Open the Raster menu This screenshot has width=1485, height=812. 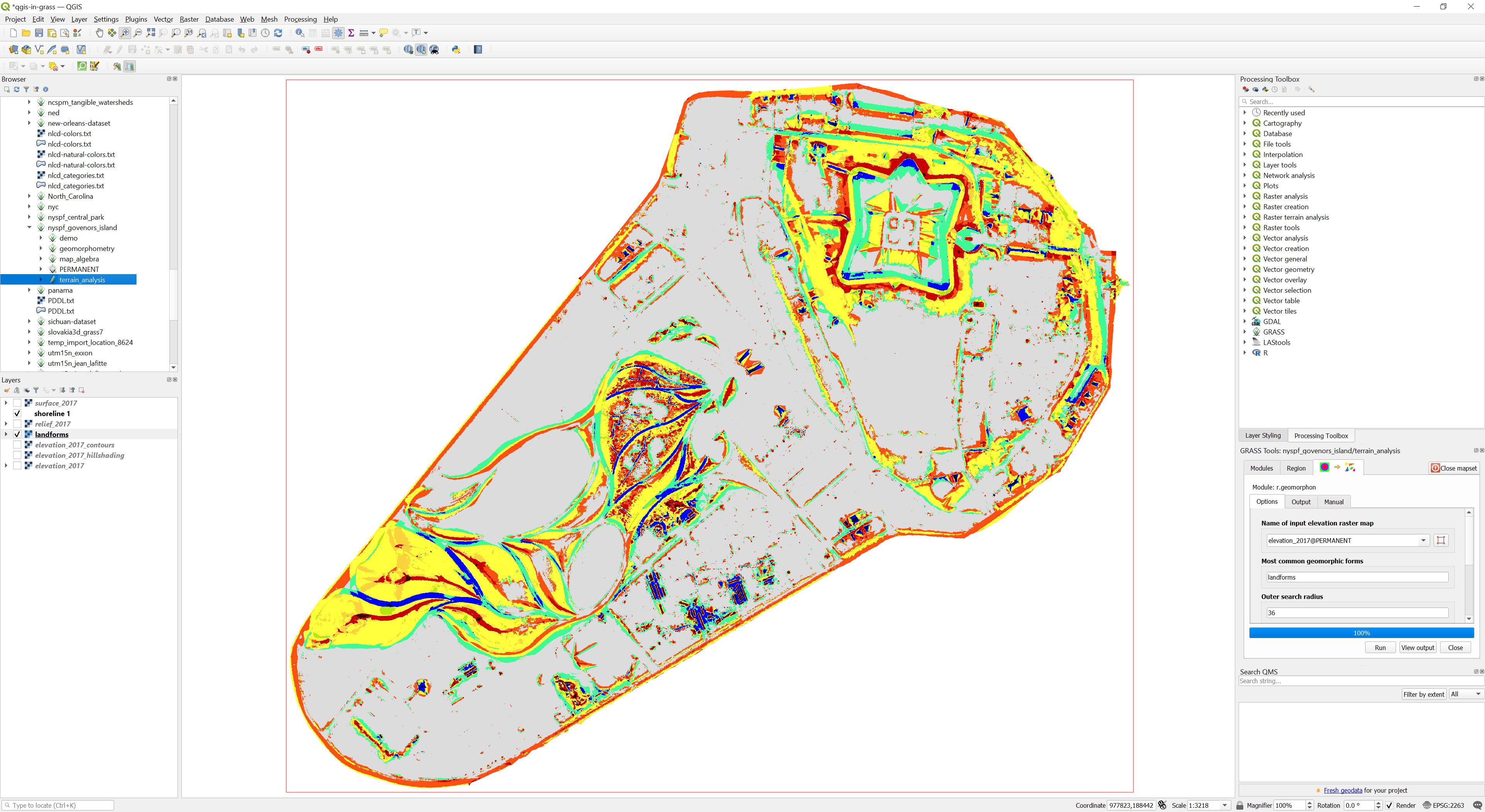pyautogui.click(x=188, y=19)
